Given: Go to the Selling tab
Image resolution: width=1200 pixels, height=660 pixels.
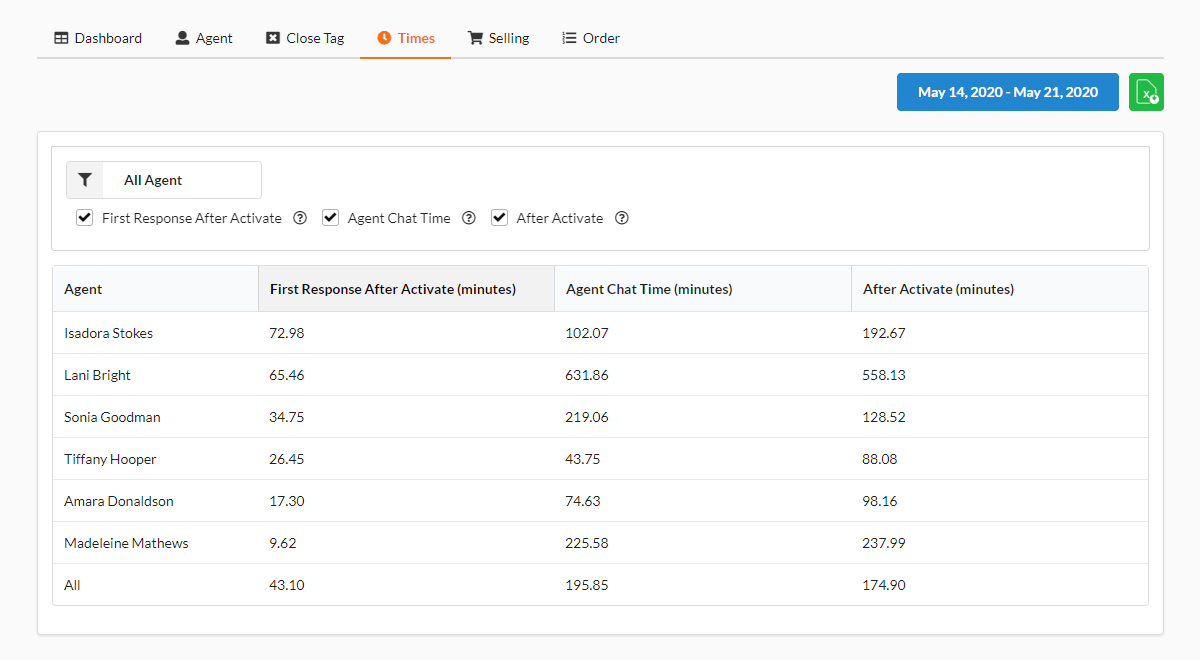Looking at the screenshot, I should (499, 38).
